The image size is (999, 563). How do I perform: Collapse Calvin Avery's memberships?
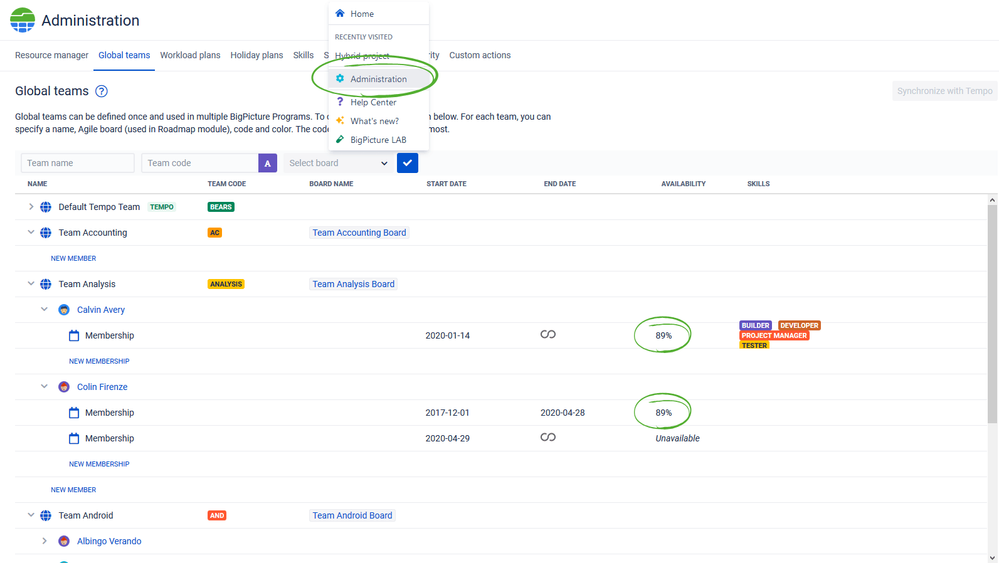[x=44, y=310]
